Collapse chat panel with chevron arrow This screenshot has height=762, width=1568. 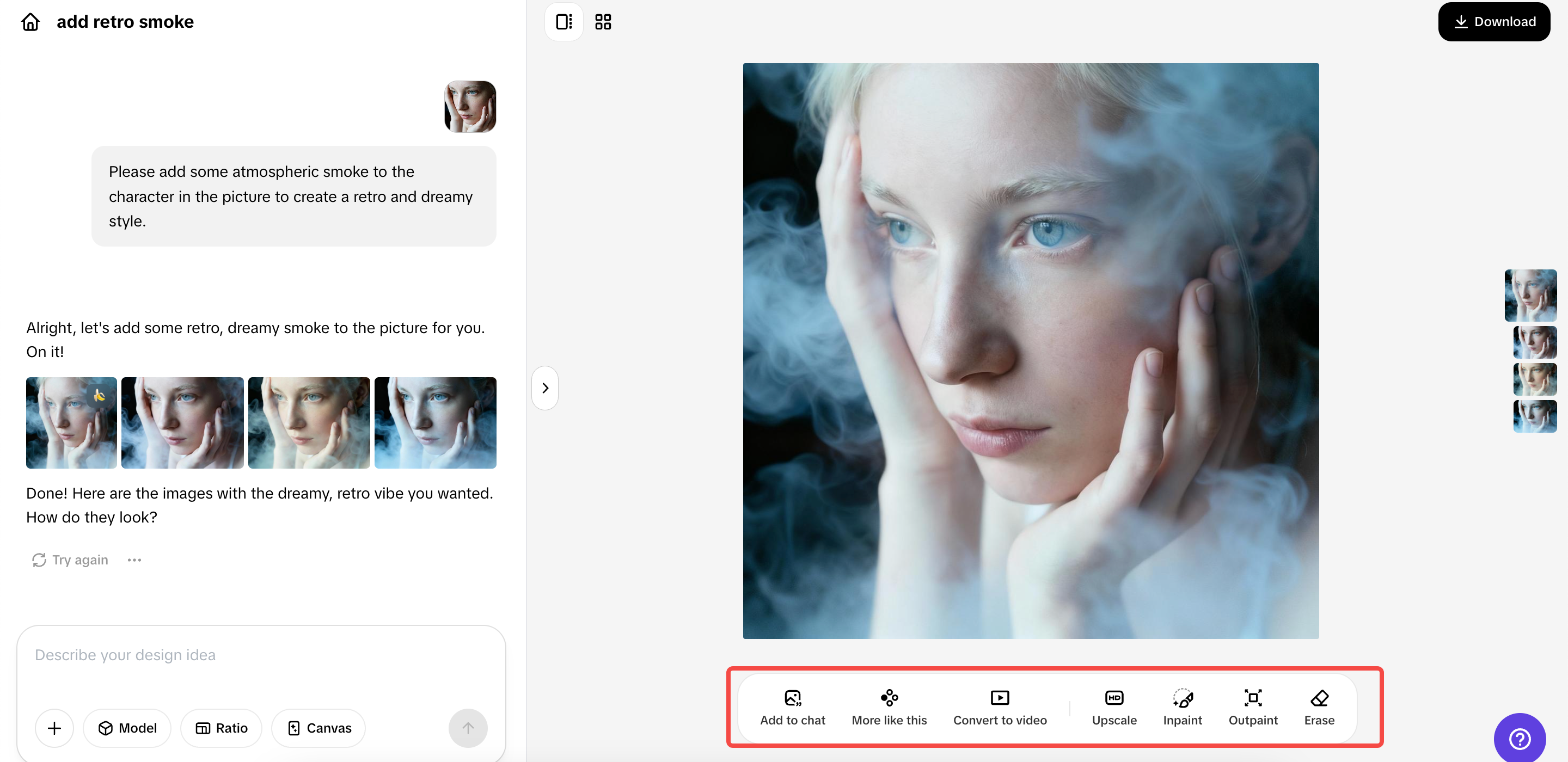(x=545, y=388)
